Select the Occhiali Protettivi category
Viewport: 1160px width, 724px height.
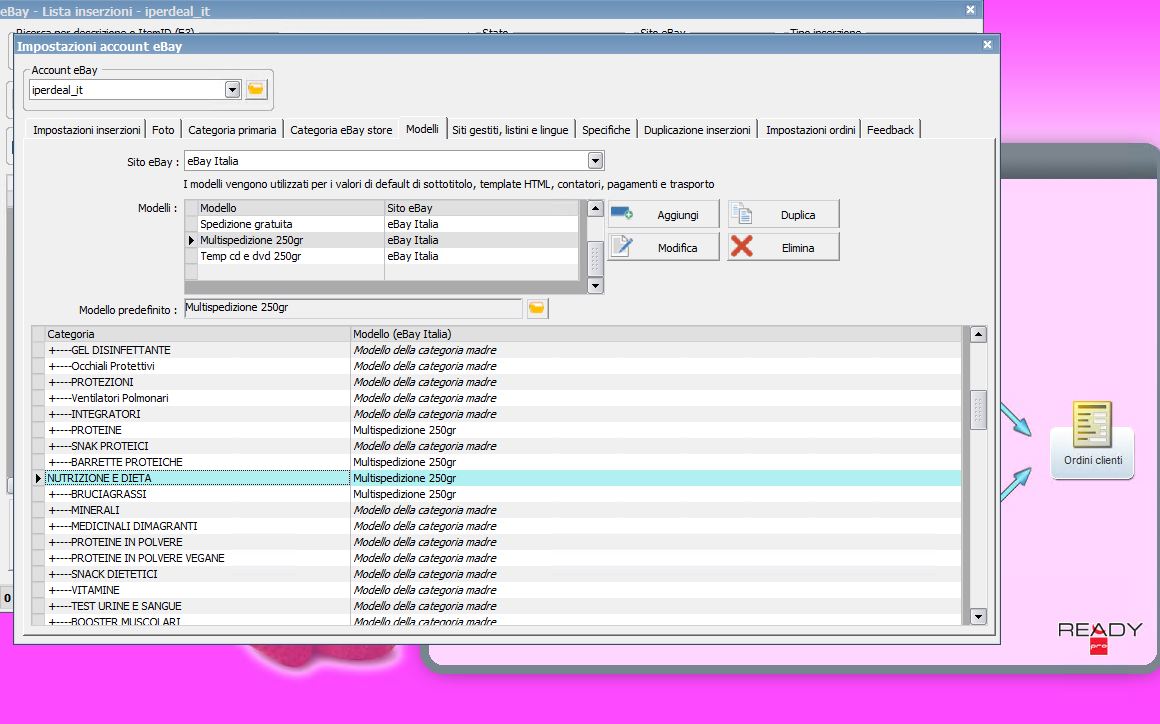tap(496, 366)
